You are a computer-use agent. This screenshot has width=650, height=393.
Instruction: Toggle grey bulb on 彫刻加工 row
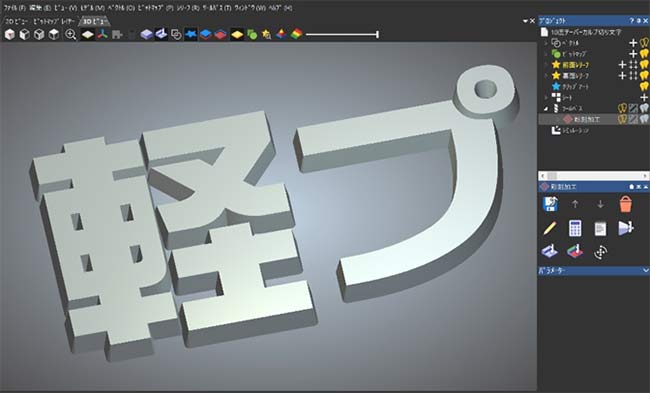pos(644,119)
